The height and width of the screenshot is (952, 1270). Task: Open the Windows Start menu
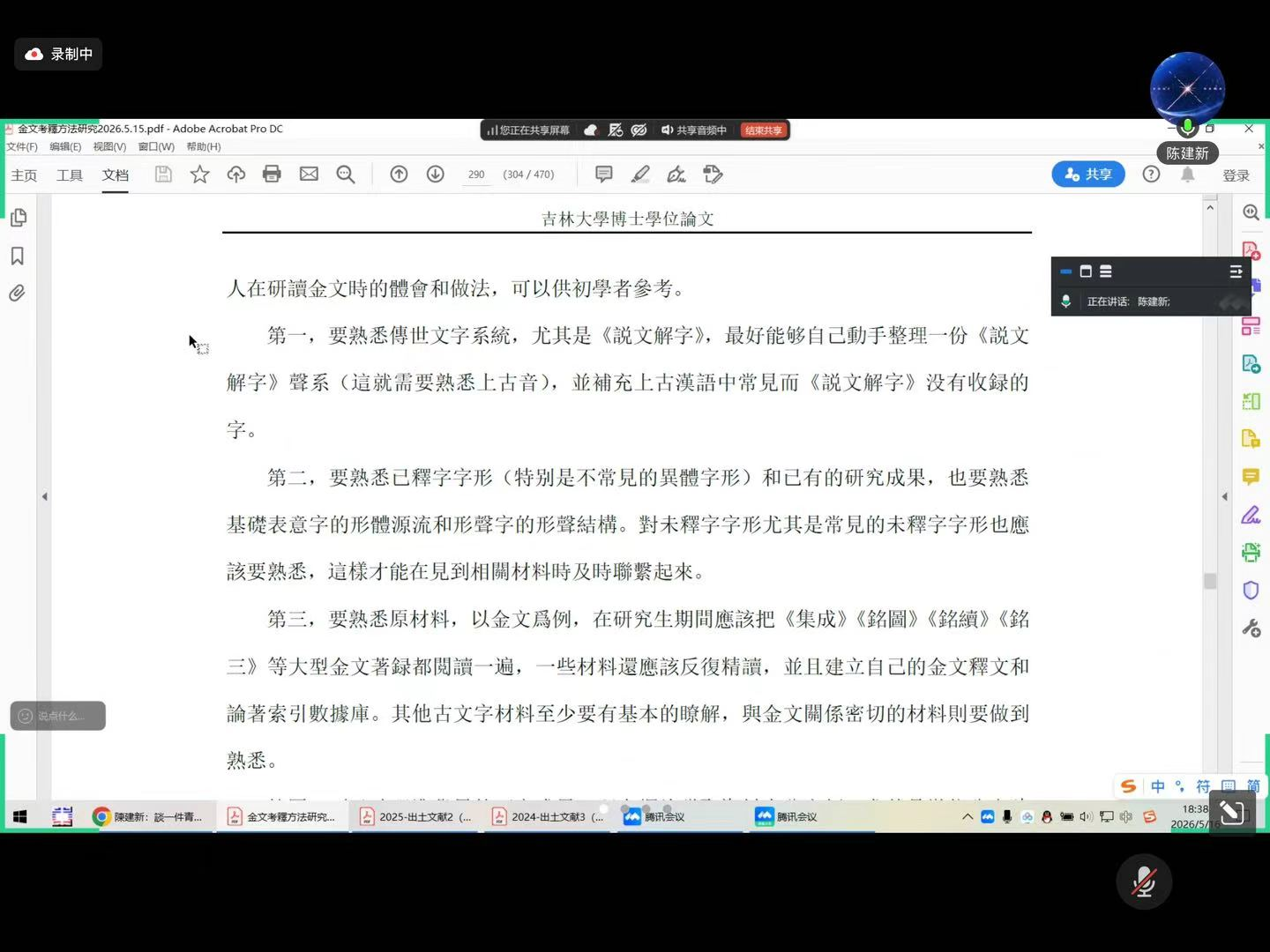pos(19,817)
